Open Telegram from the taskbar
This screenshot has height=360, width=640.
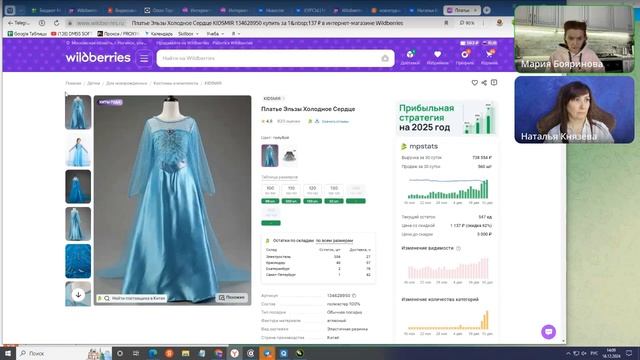267,353
